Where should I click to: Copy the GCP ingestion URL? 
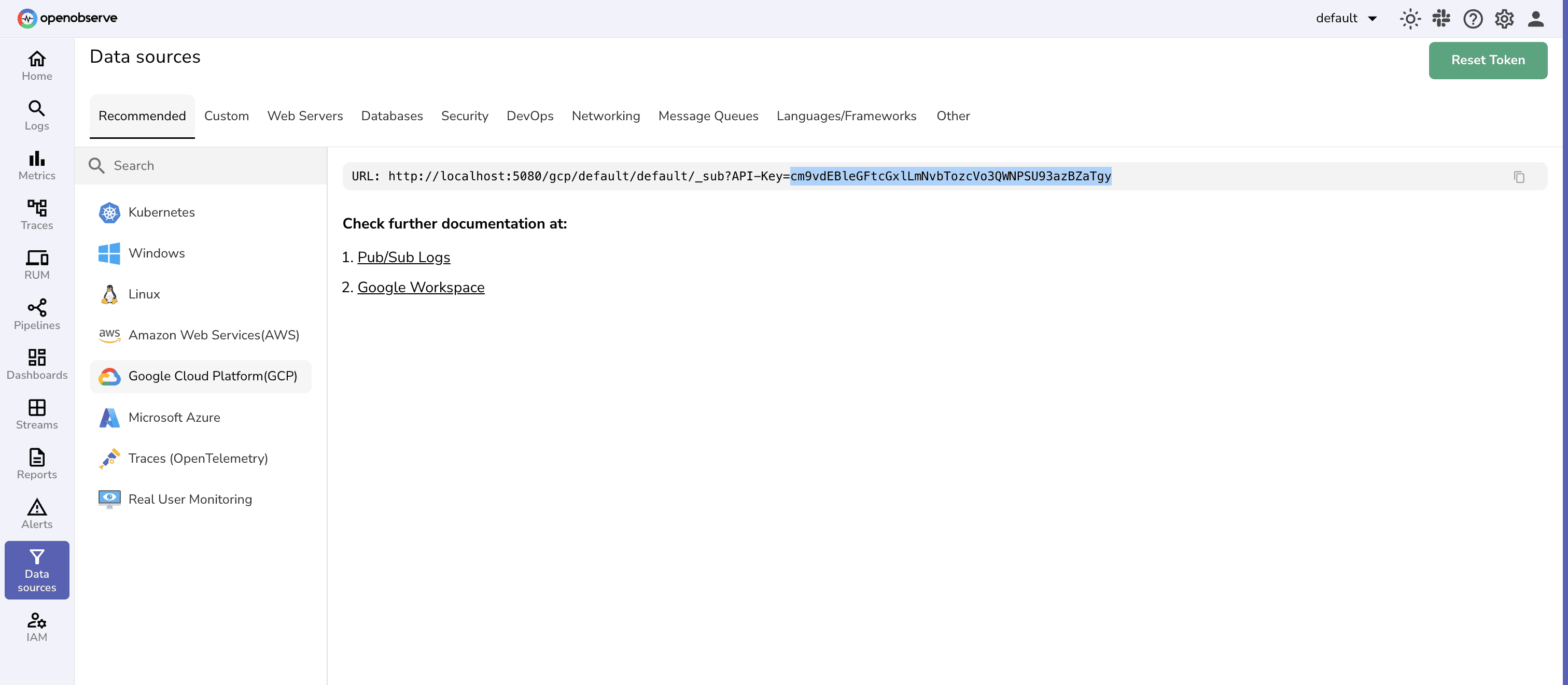point(1520,176)
